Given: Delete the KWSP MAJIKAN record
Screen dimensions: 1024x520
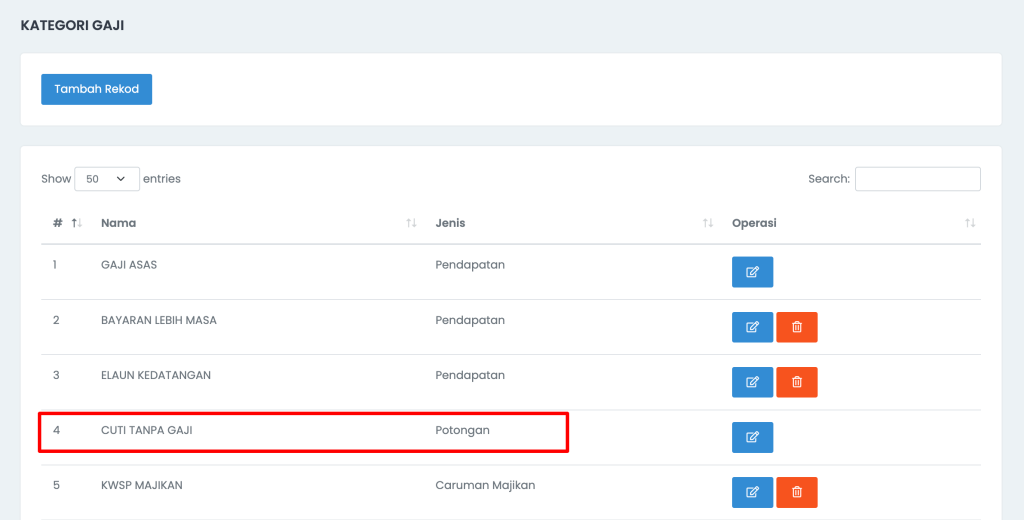Looking at the screenshot, I should point(797,492).
